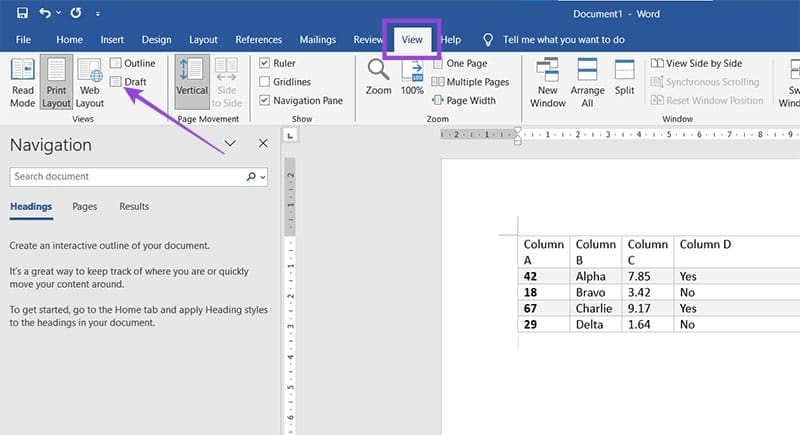Choose Multiple Pages zoom
The height and width of the screenshot is (435, 800).
pyautogui.click(x=470, y=82)
